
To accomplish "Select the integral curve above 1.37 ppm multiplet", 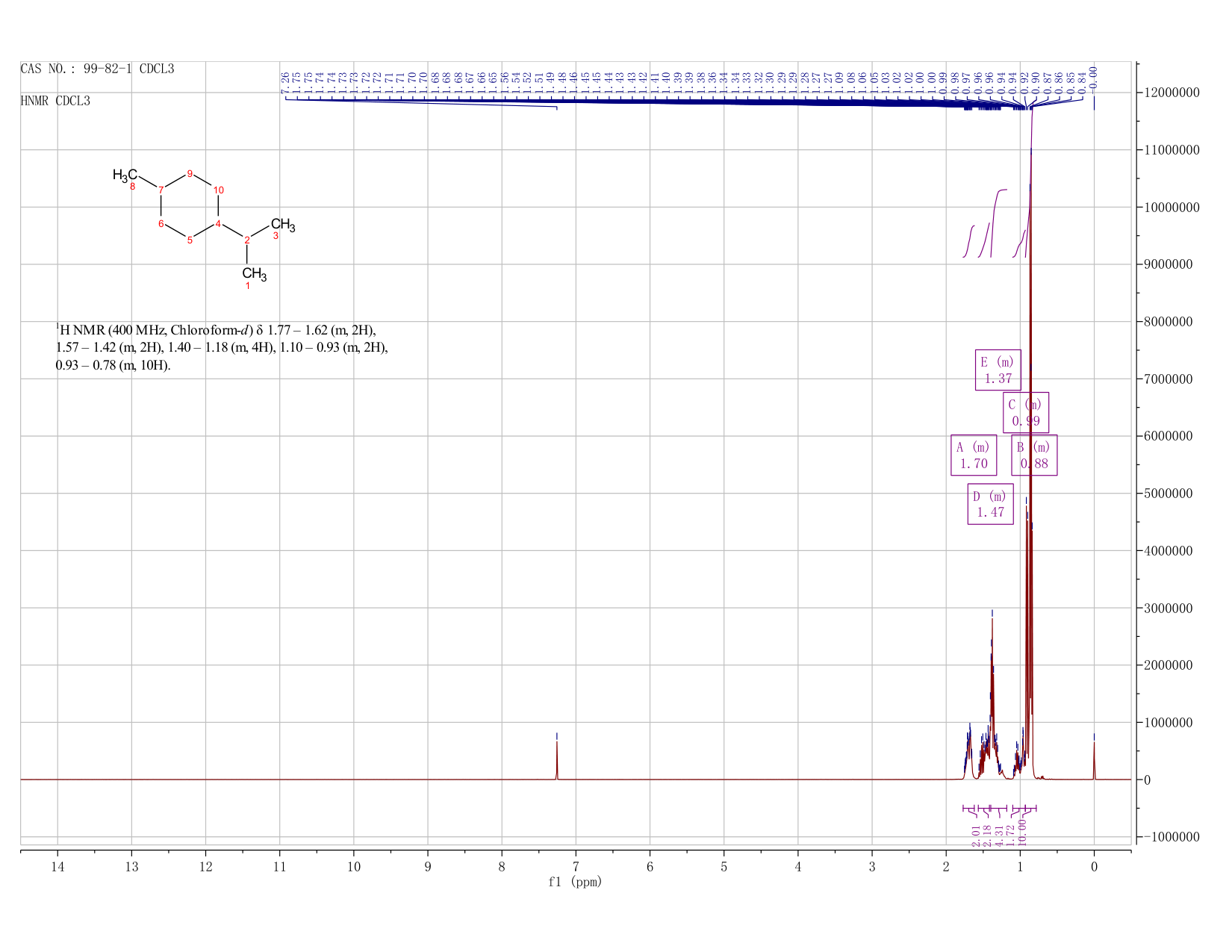I will pos(999,223).
